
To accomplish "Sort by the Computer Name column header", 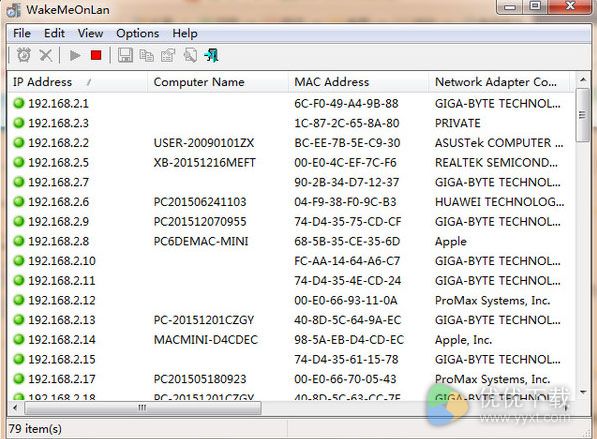I will [x=217, y=82].
